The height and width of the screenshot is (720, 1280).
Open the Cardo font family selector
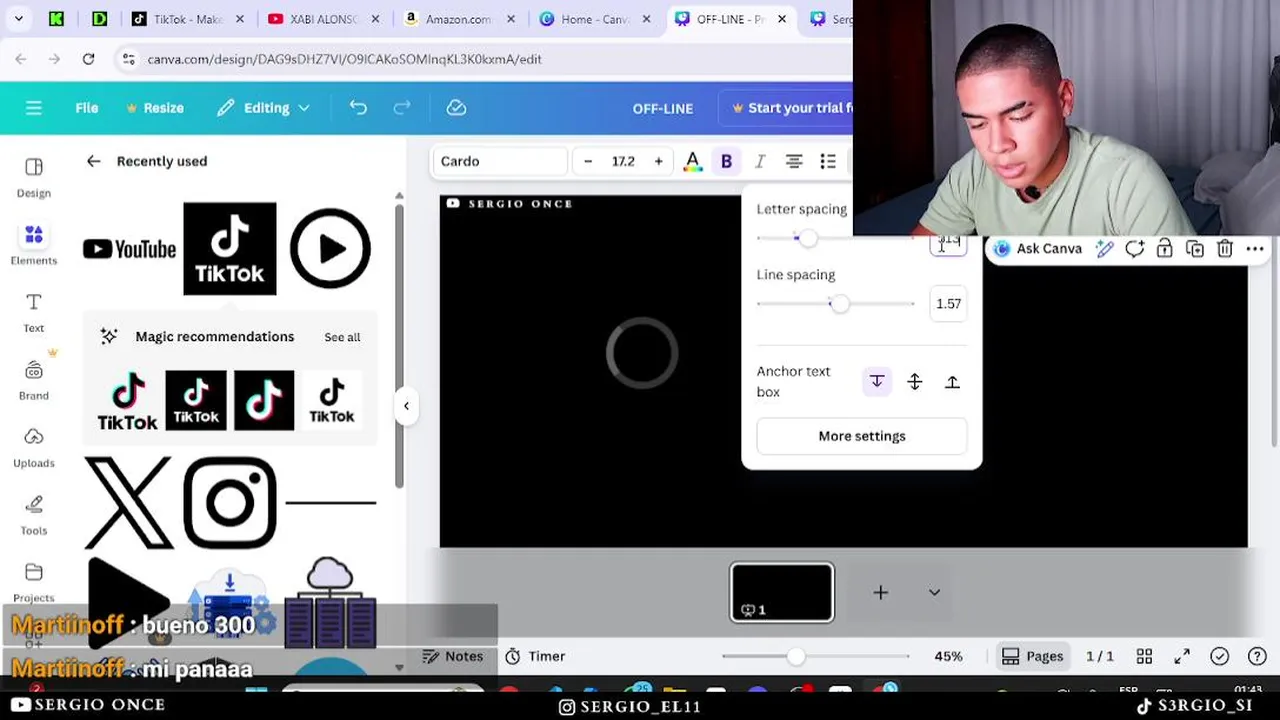pyautogui.click(x=500, y=161)
